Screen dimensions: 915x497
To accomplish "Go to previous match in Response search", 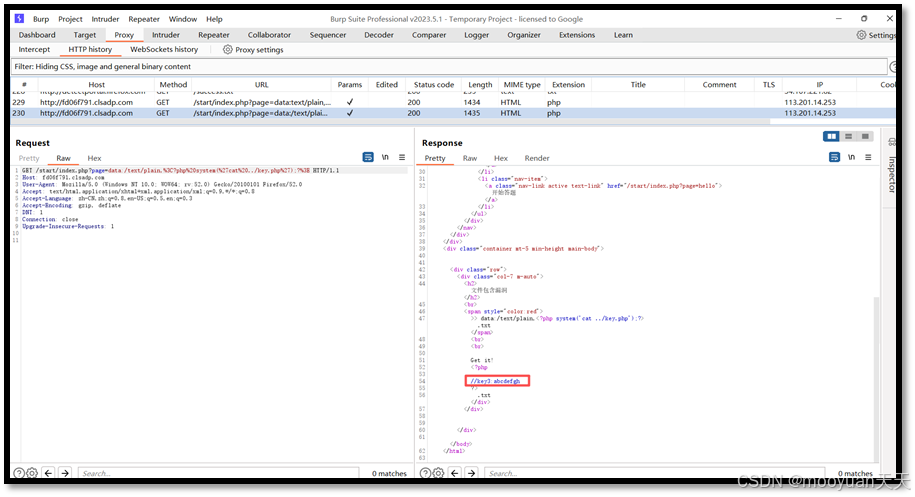I will (x=455, y=473).
